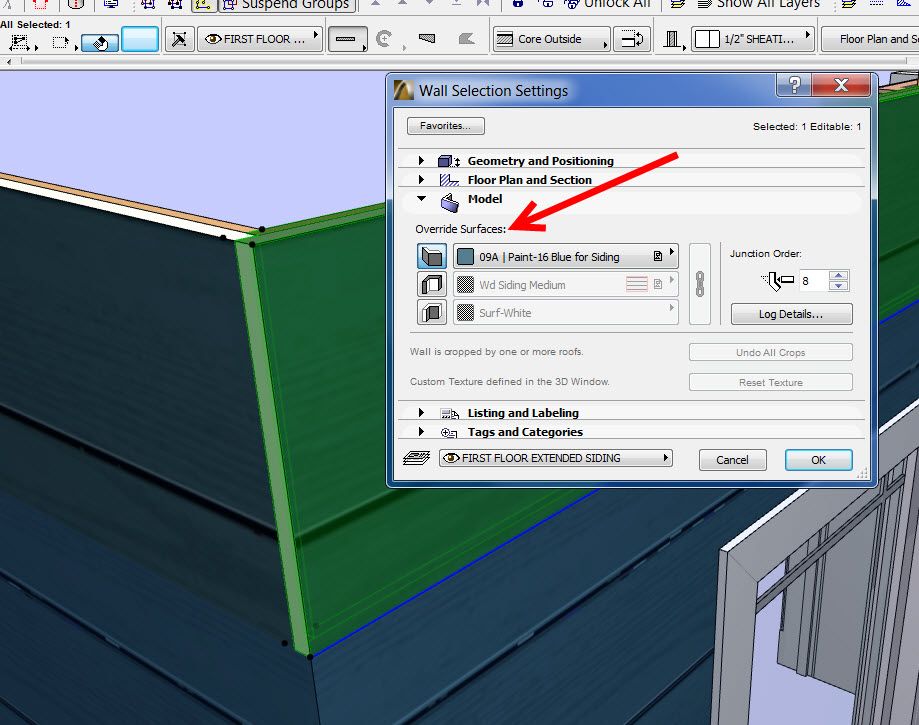919x725 pixels.
Task: Select the marquee selection method icon
Action: tap(20, 42)
